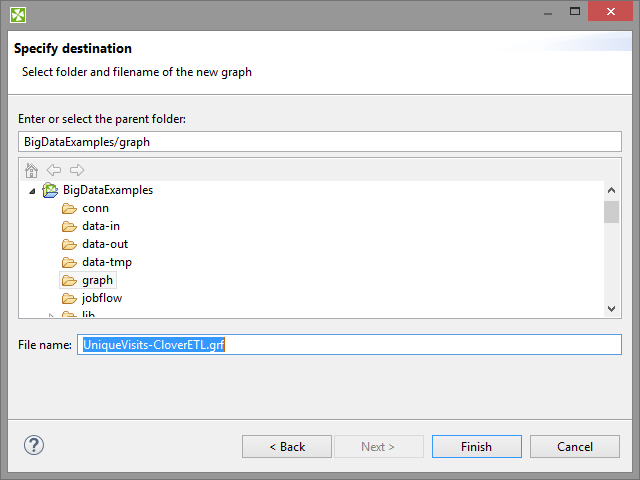
Task: Go back with the Back button
Action: coord(287,446)
